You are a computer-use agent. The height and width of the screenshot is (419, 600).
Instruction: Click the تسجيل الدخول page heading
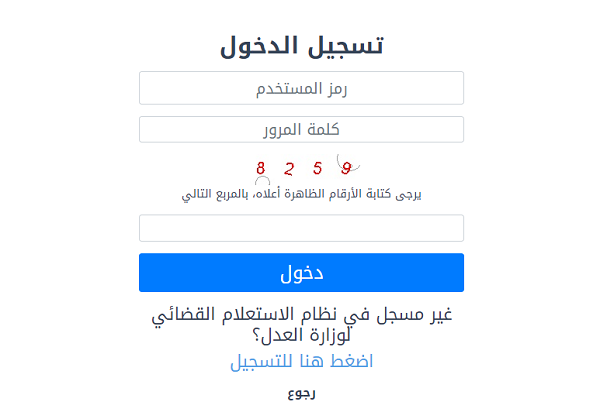tap(301, 46)
